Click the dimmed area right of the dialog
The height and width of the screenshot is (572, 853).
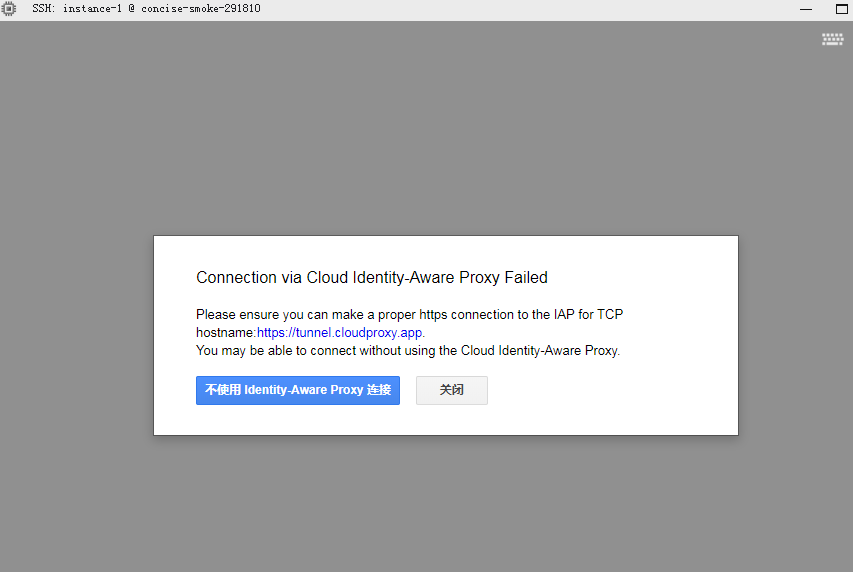coord(795,335)
